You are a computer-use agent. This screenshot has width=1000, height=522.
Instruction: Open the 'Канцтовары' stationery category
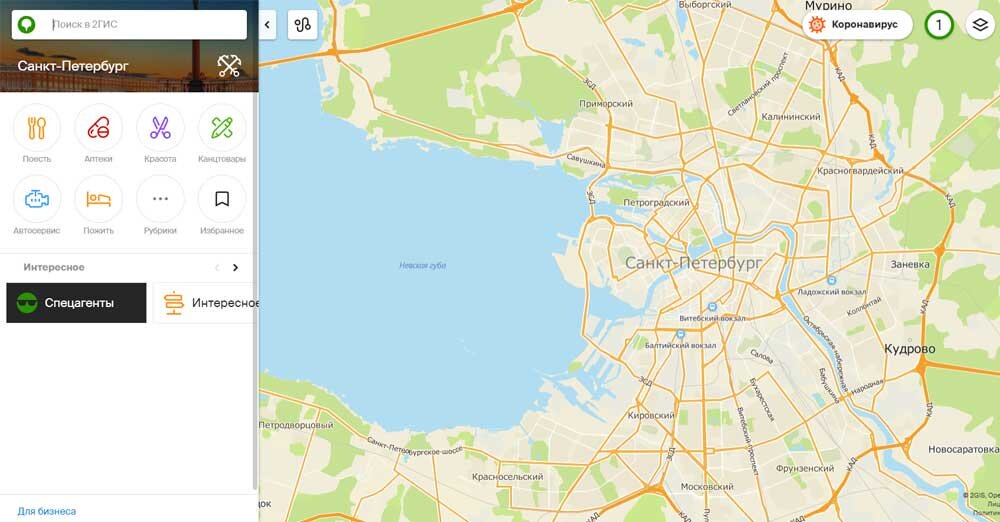[x=222, y=134]
